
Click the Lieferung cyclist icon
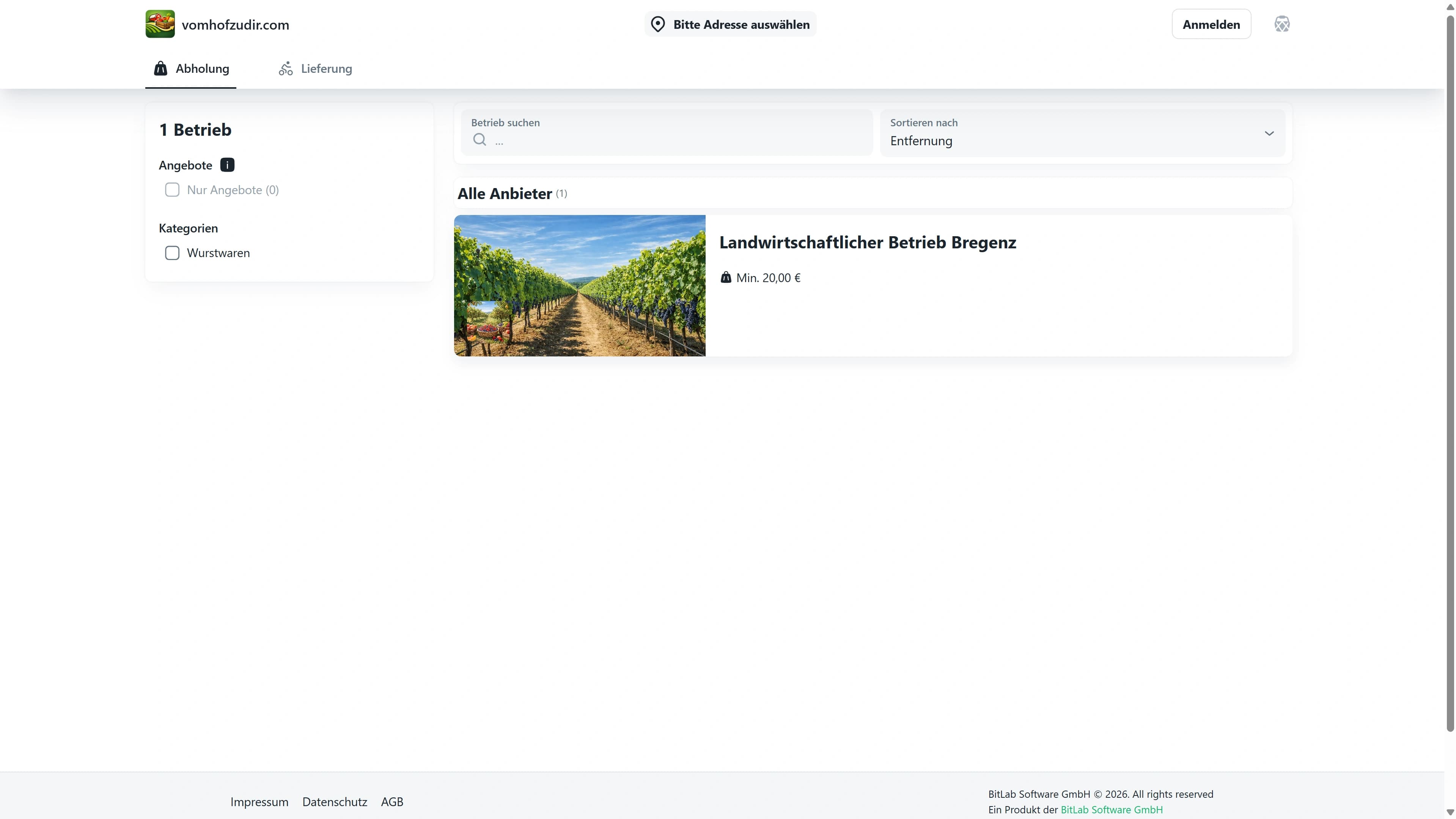(x=285, y=68)
